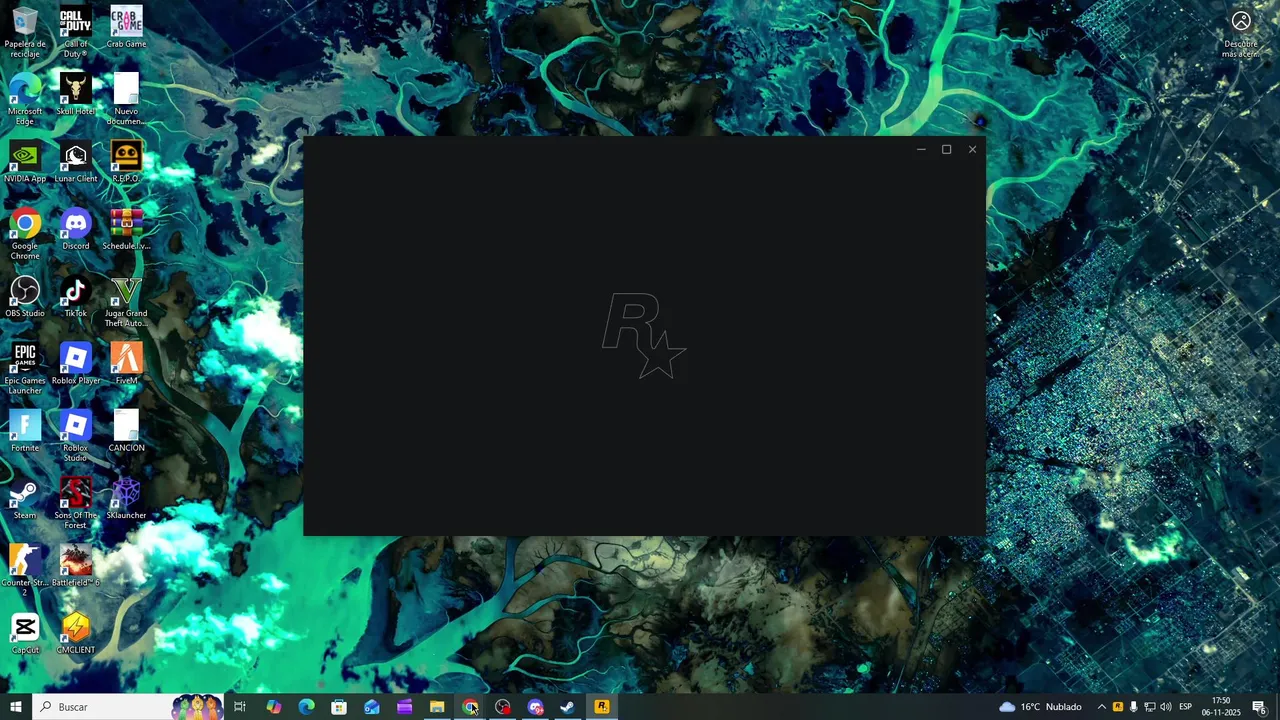Select the Counter-Strike 2 desktop shortcut
Image resolution: width=1280 pixels, height=720 pixels.
point(25,570)
